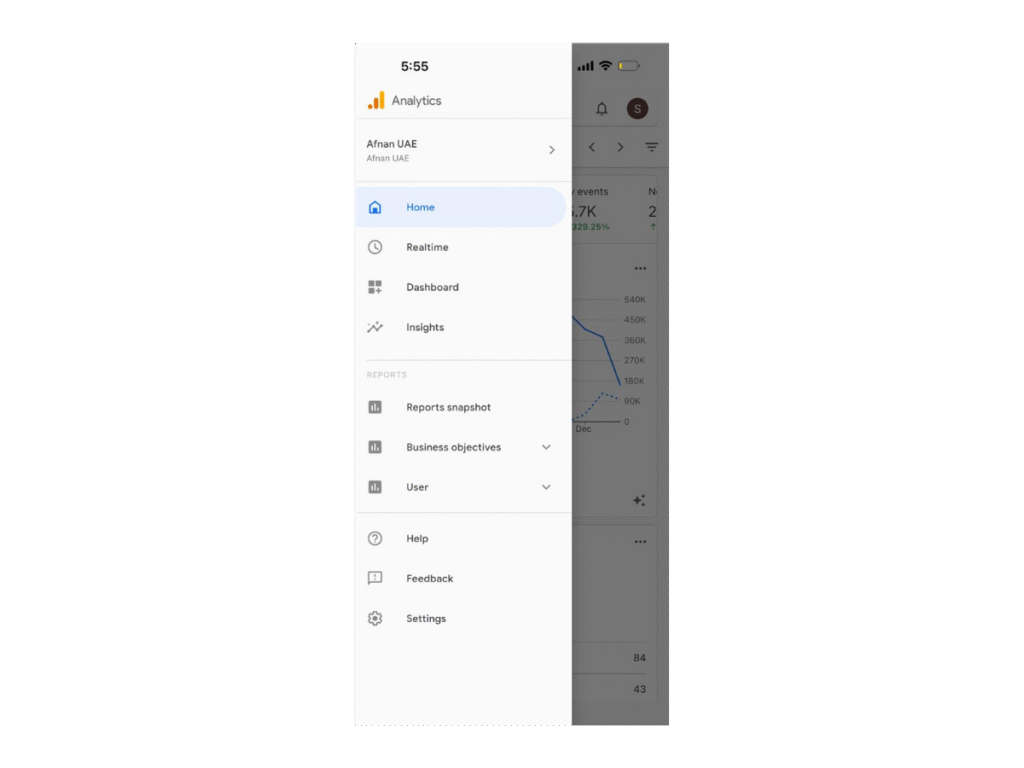This screenshot has height=768, width=1024.
Task: Click the Insights sparkle icon on chart card
Action: tap(639, 500)
